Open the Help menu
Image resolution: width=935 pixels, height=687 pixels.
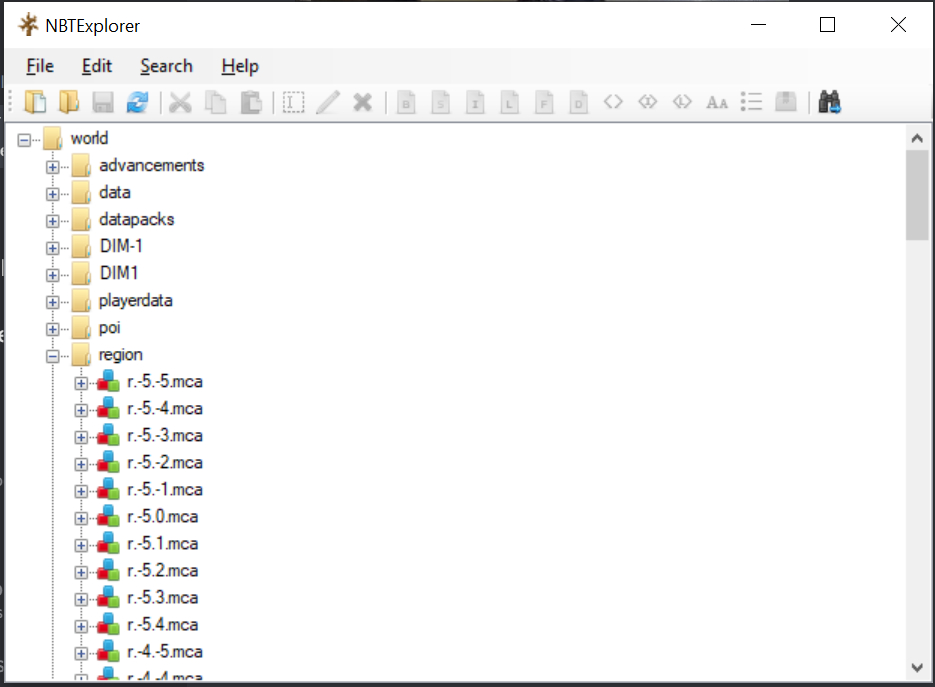[x=240, y=66]
